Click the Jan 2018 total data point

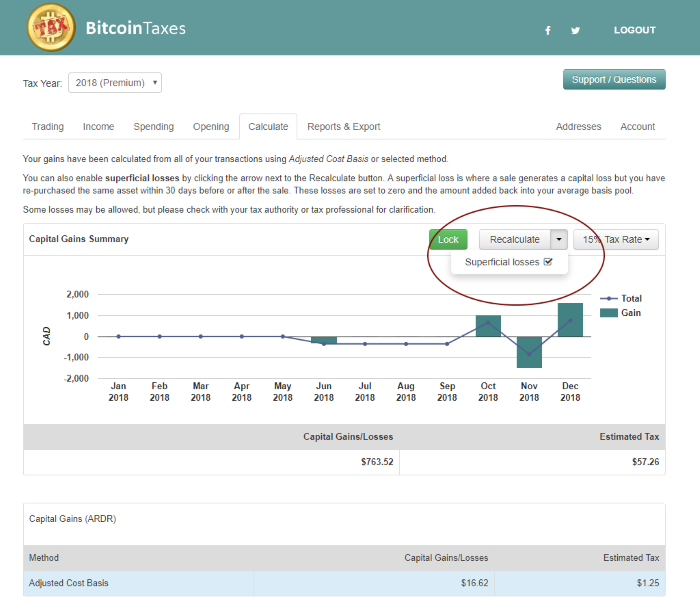pyautogui.click(x=118, y=337)
